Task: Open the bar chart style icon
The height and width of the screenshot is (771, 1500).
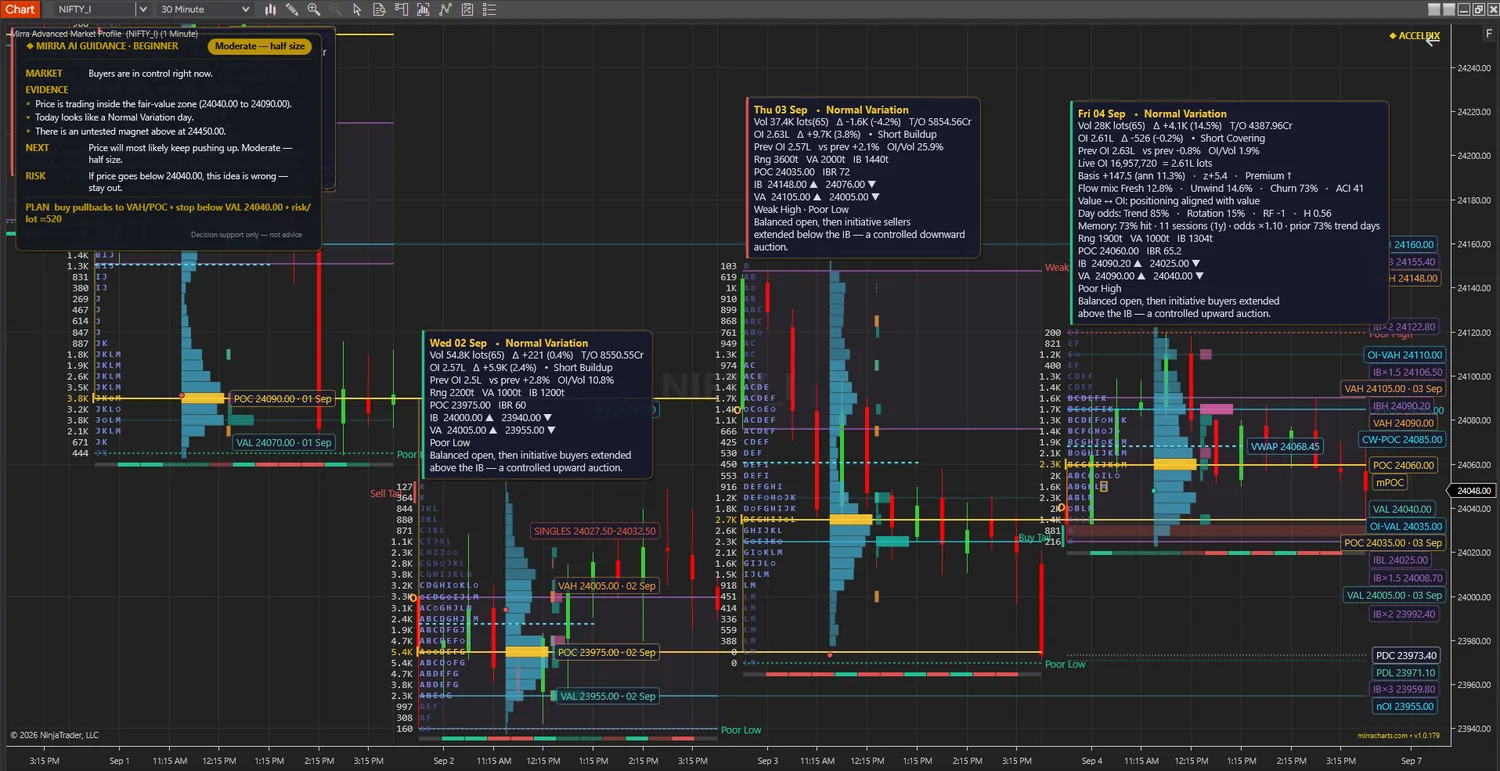Action: click(270, 9)
